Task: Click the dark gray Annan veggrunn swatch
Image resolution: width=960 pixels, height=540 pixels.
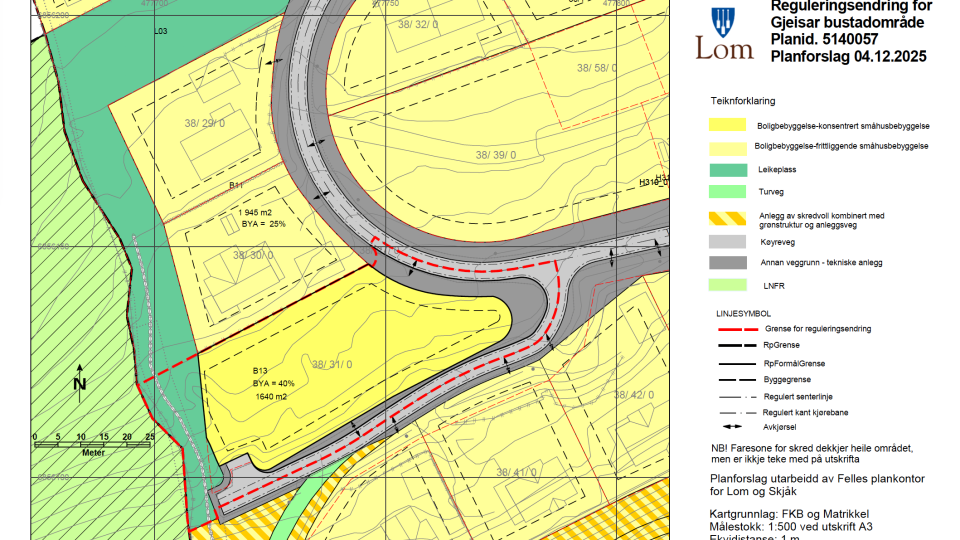Action: (x=727, y=263)
